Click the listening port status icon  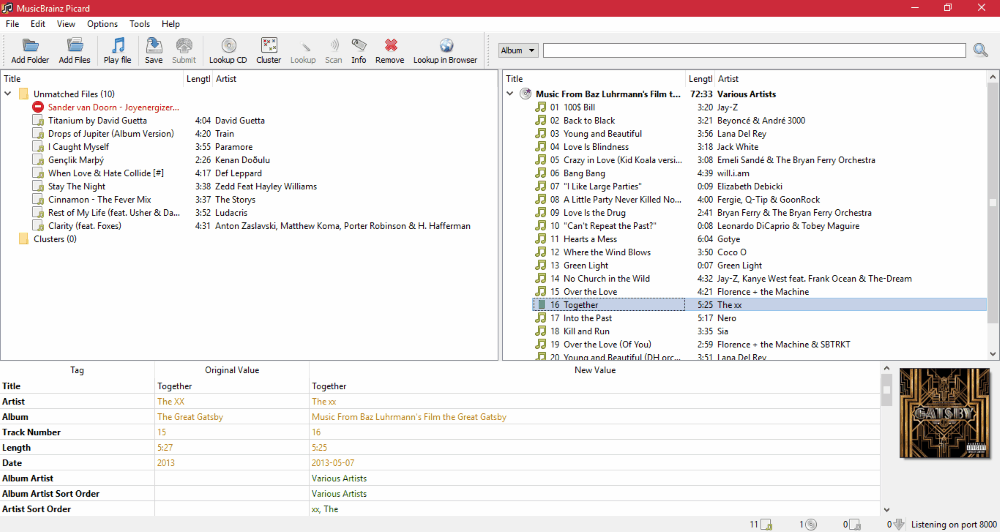point(899,524)
